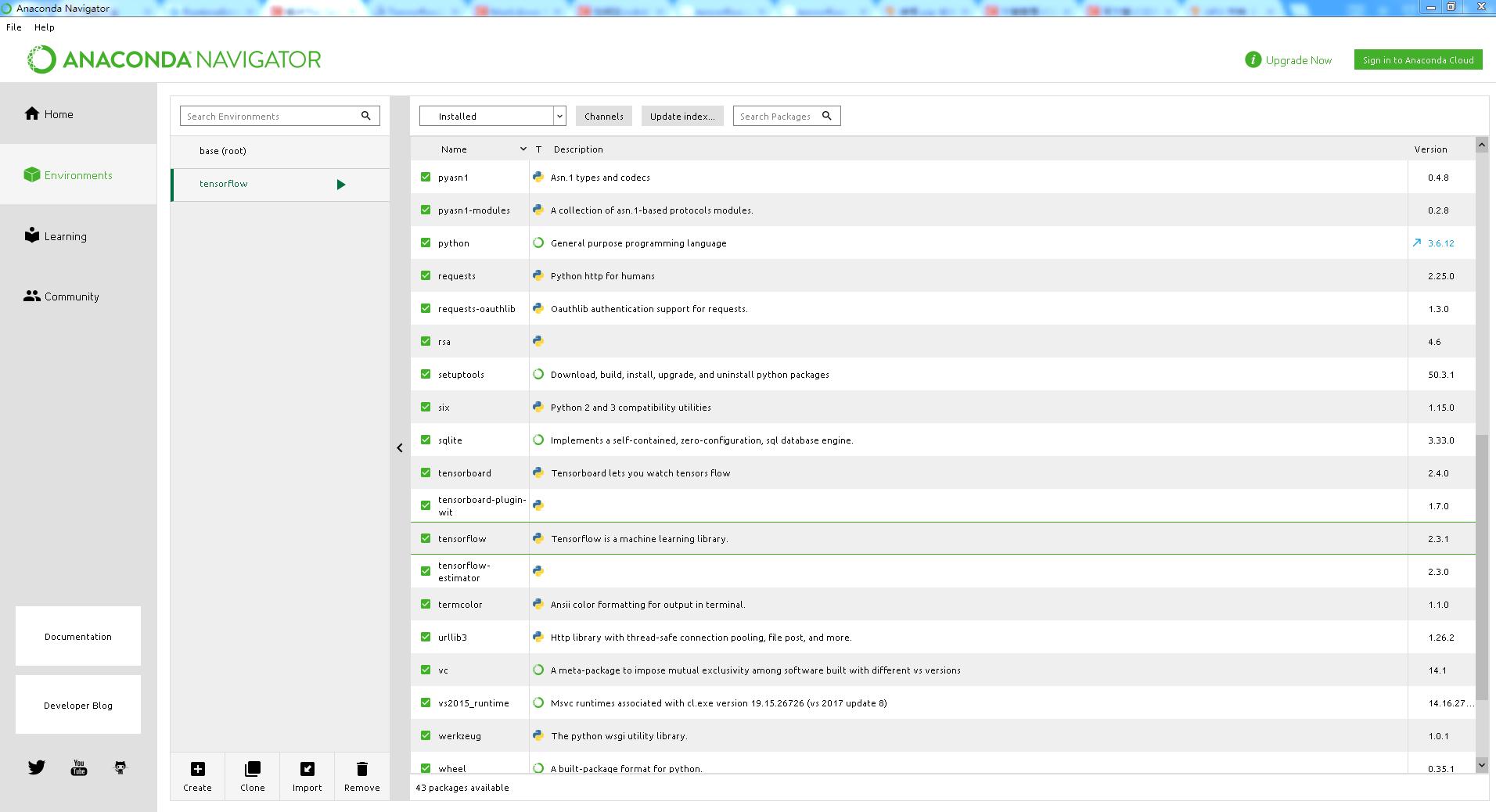The width and height of the screenshot is (1496, 812).
Task: Click the Description column header
Action: (x=578, y=149)
